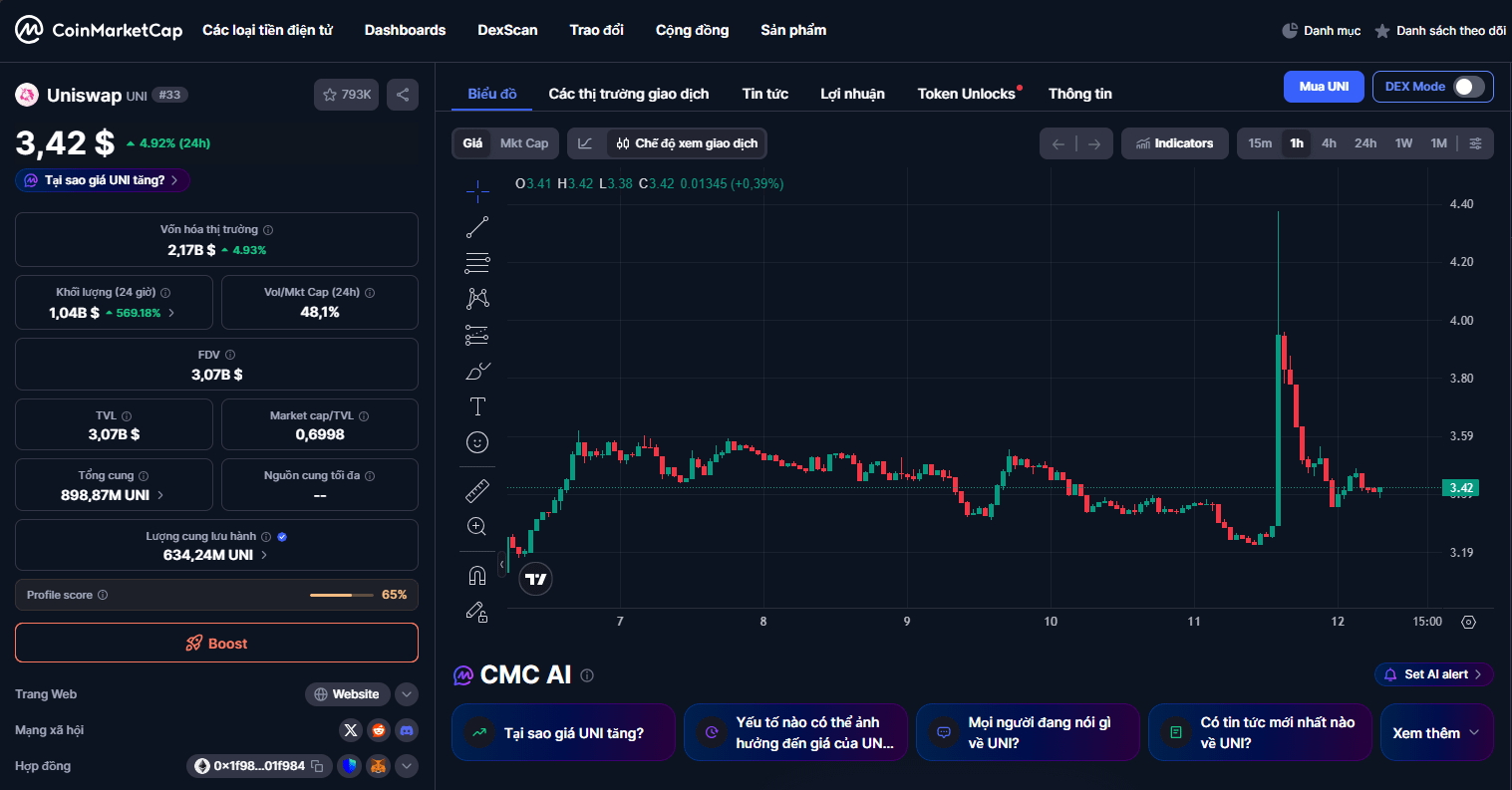Set chart interval to 24h
This screenshot has width=1512, height=790.
pos(1365,143)
